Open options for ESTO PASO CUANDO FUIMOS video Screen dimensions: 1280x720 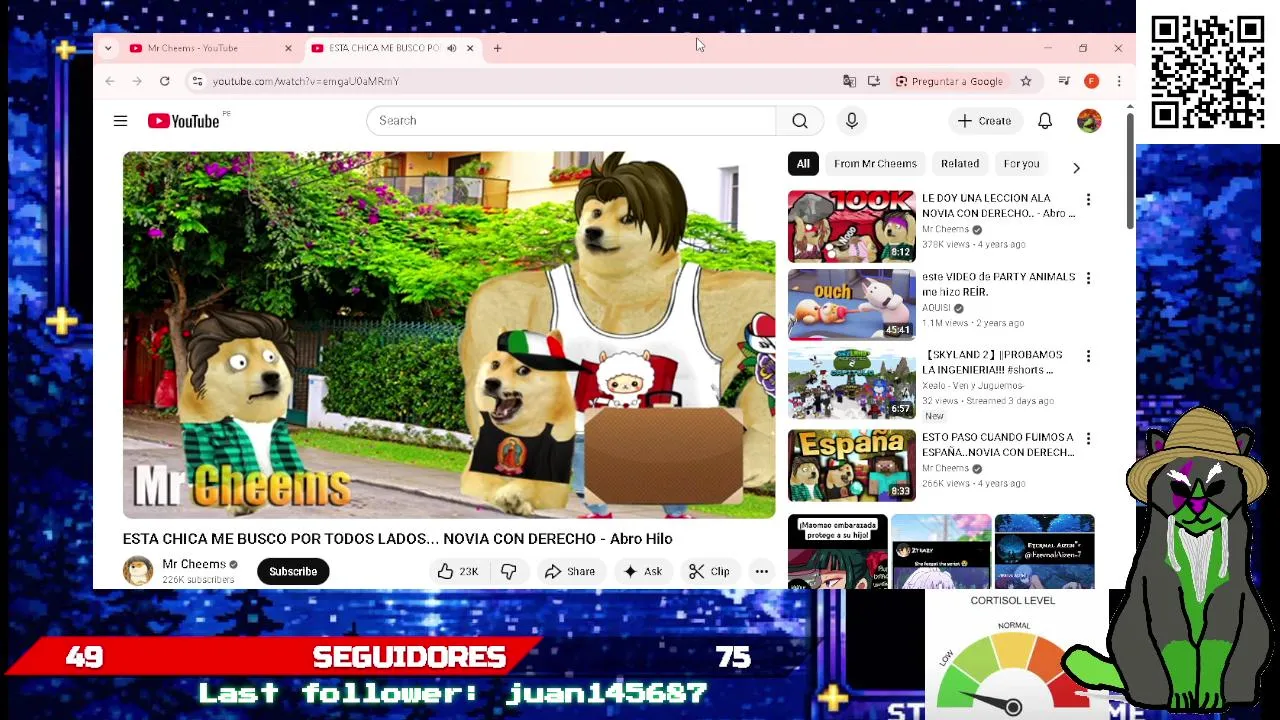click(1088, 438)
